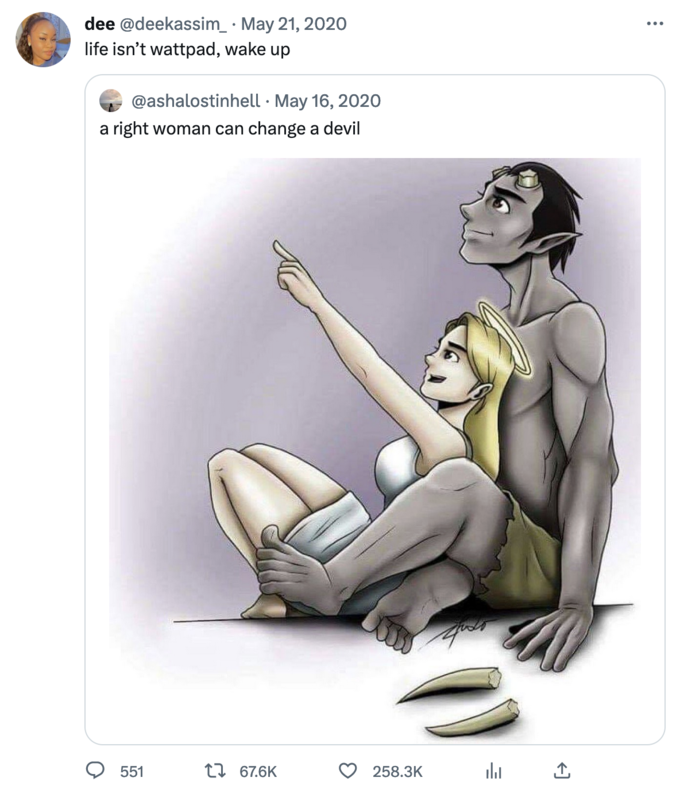Viewport: 680px width, 793px height.
Task: View the 258.3K likes count
Action: tap(397, 772)
